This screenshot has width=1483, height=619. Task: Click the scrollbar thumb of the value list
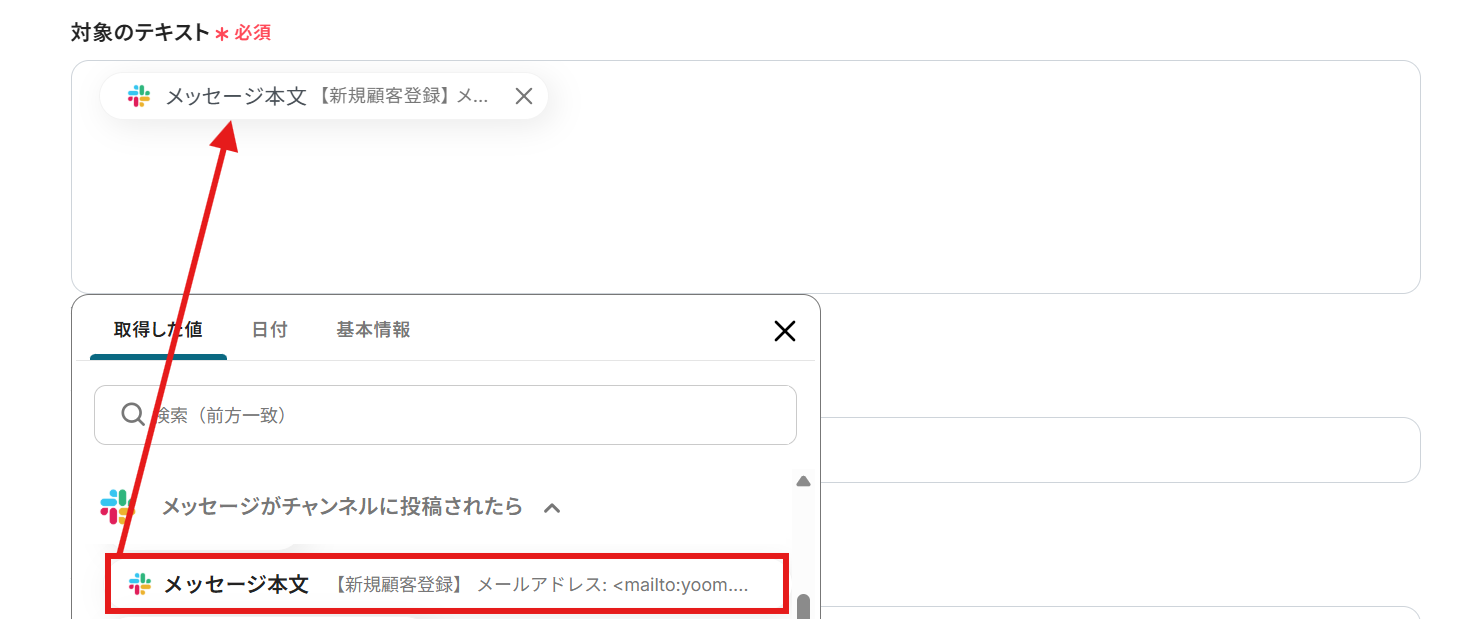[x=803, y=606]
